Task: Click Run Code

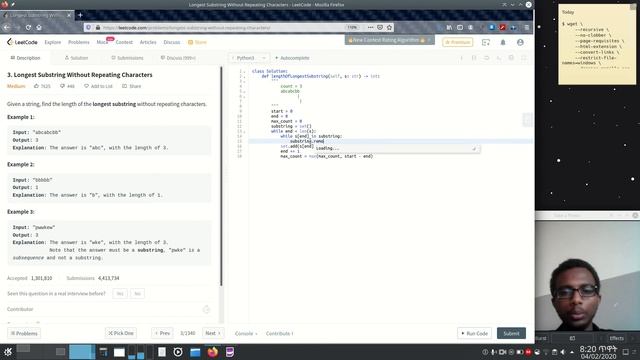Action: tap(474, 333)
